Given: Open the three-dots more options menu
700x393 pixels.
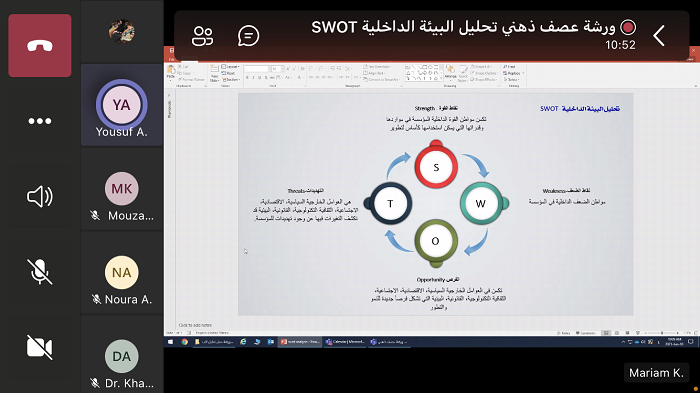Looking at the screenshot, I should click(x=40, y=121).
